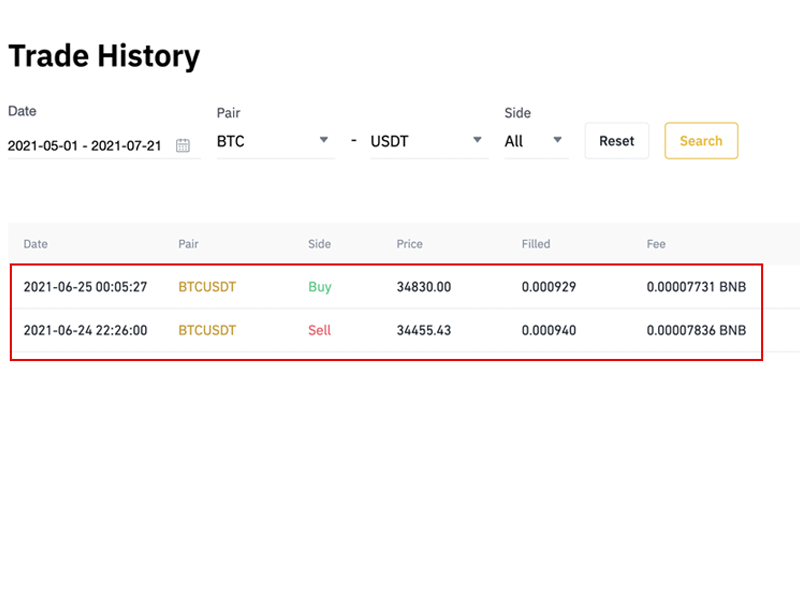Image resolution: width=800 pixels, height=600 pixels.
Task: Open the date range calendar icon
Action: pyautogui.click(x=183, y=145)
